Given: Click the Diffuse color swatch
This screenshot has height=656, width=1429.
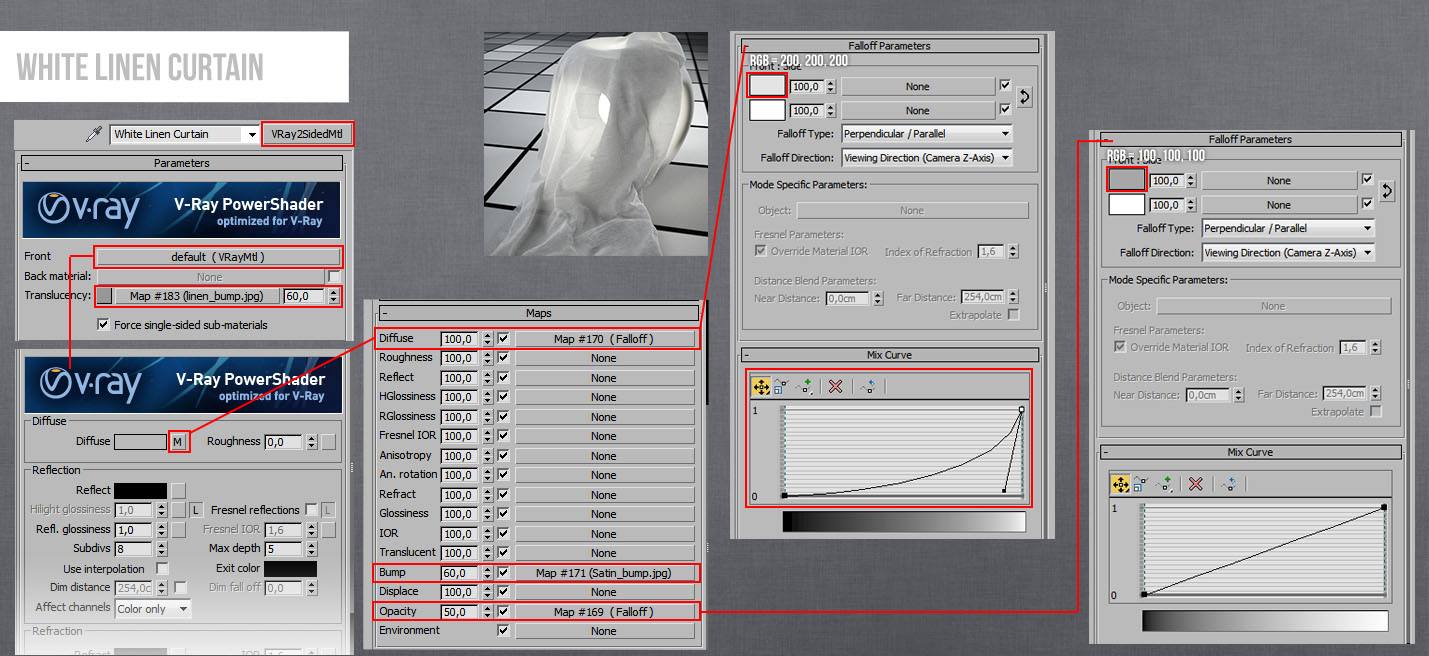Looking at the screenshot, I should pyautogui.click(x=140, y=441).
